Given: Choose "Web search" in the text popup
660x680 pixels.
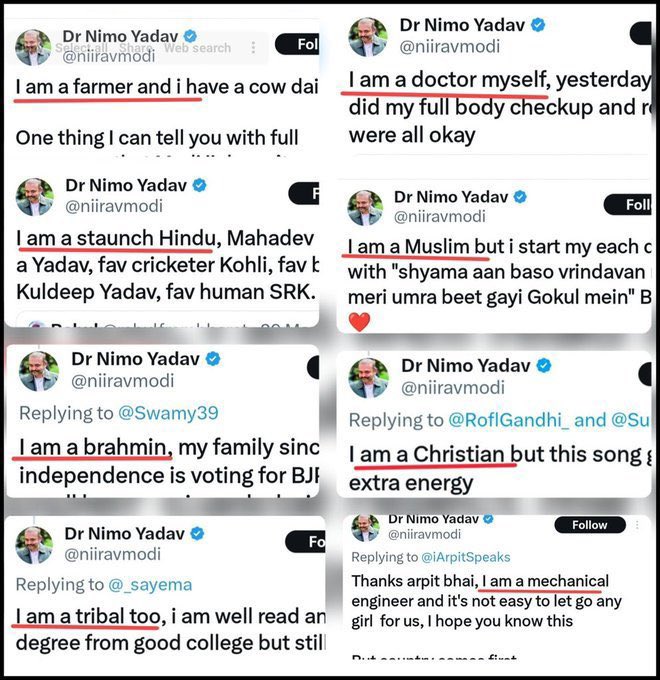Looking at the screenshot, I should pos(197,48).
